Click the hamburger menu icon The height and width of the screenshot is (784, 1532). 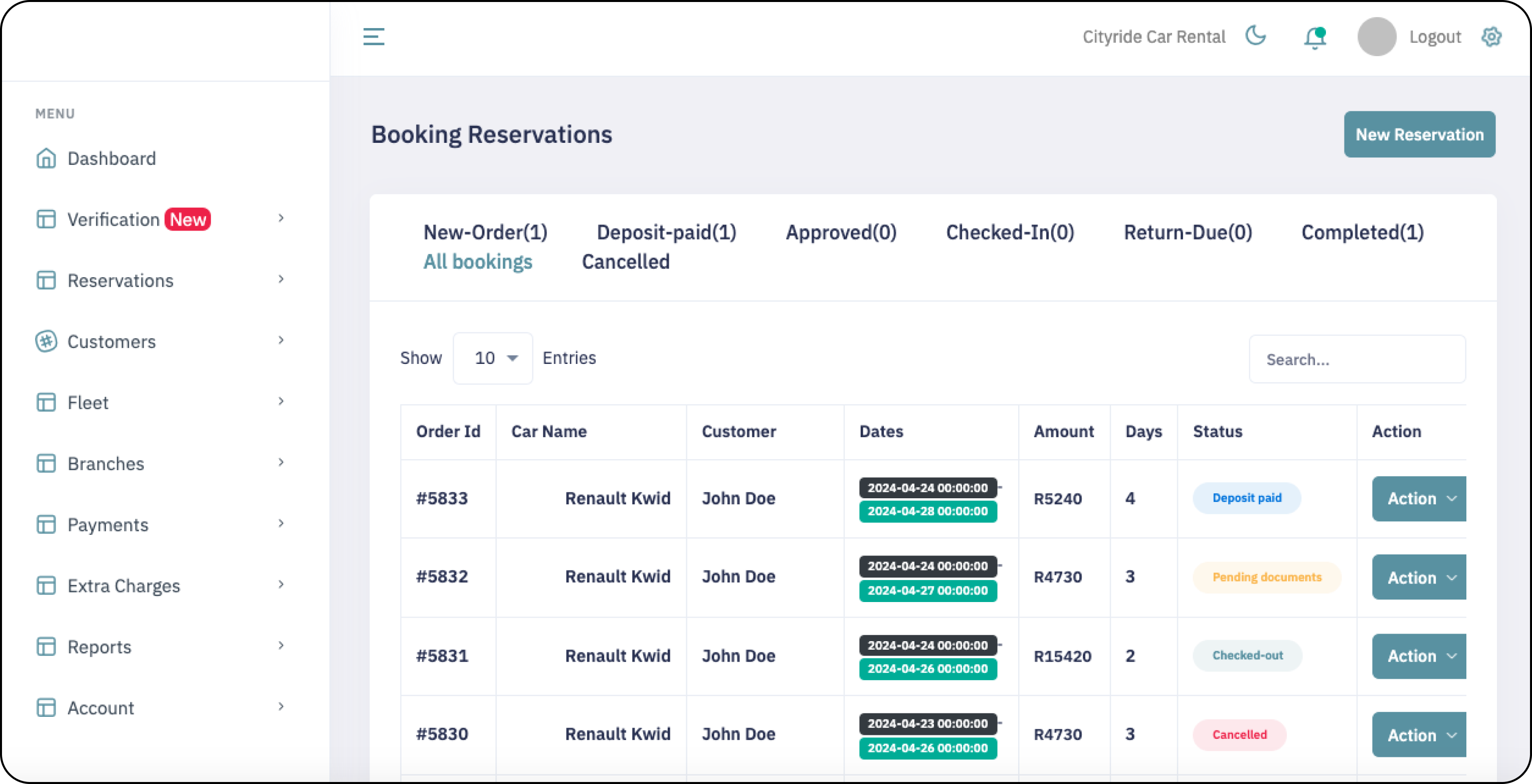[x=373, y=36]
